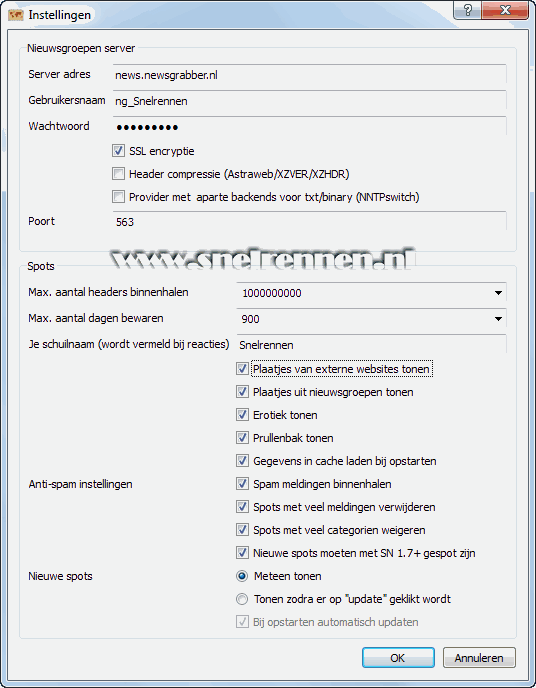Confirm settings with the OK button
This screenshot has height=688, width=536.
tap(398, 658)
